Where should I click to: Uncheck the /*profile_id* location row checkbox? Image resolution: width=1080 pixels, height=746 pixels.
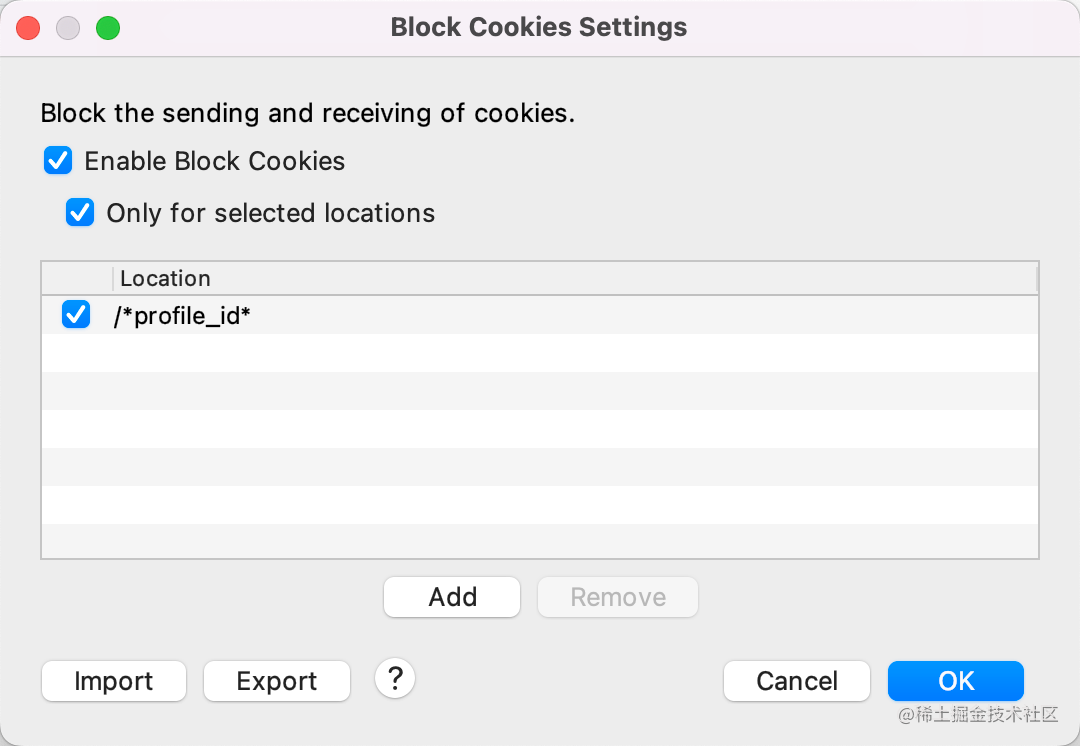(76, 315)
